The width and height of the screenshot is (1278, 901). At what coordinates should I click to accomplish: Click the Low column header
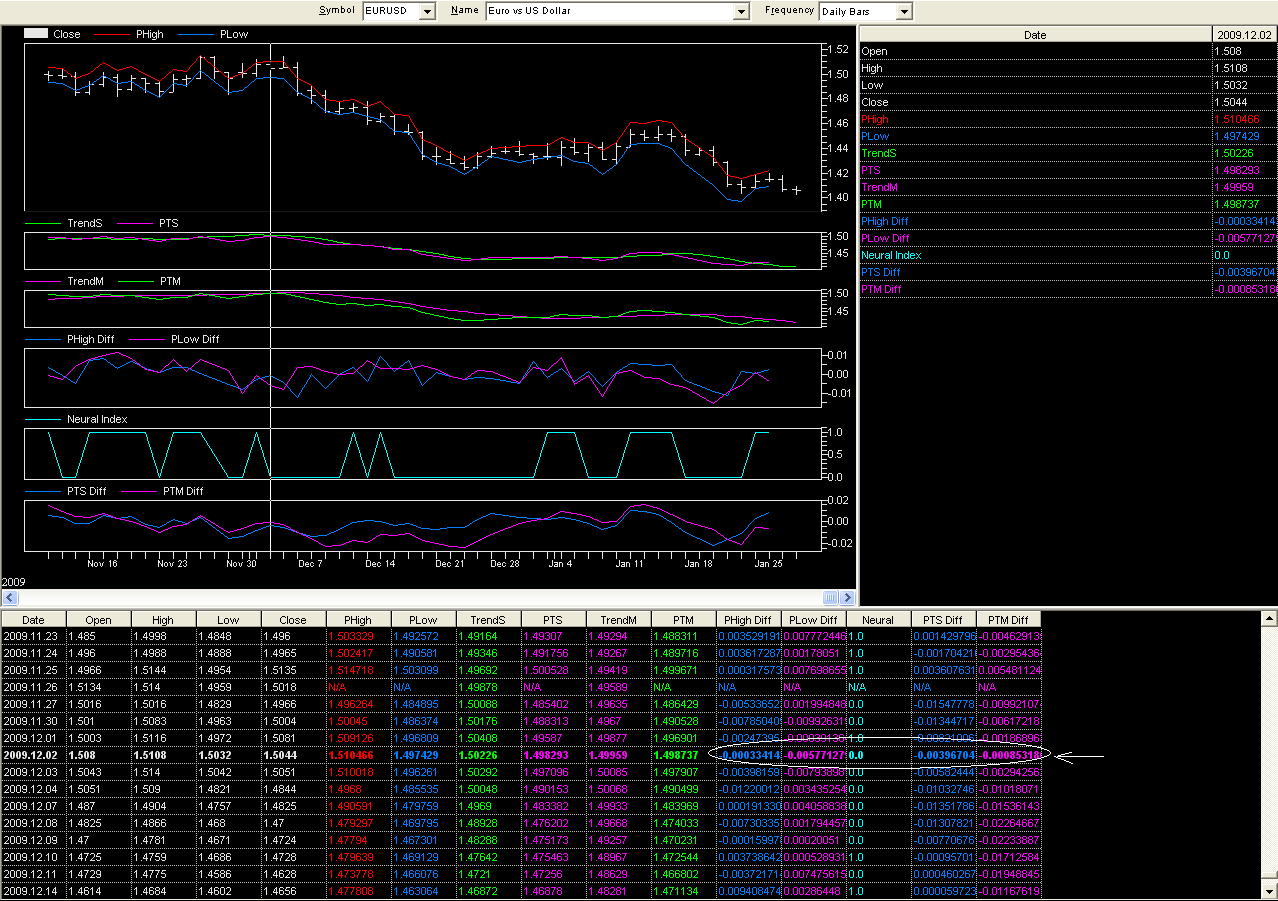(228, 620)
